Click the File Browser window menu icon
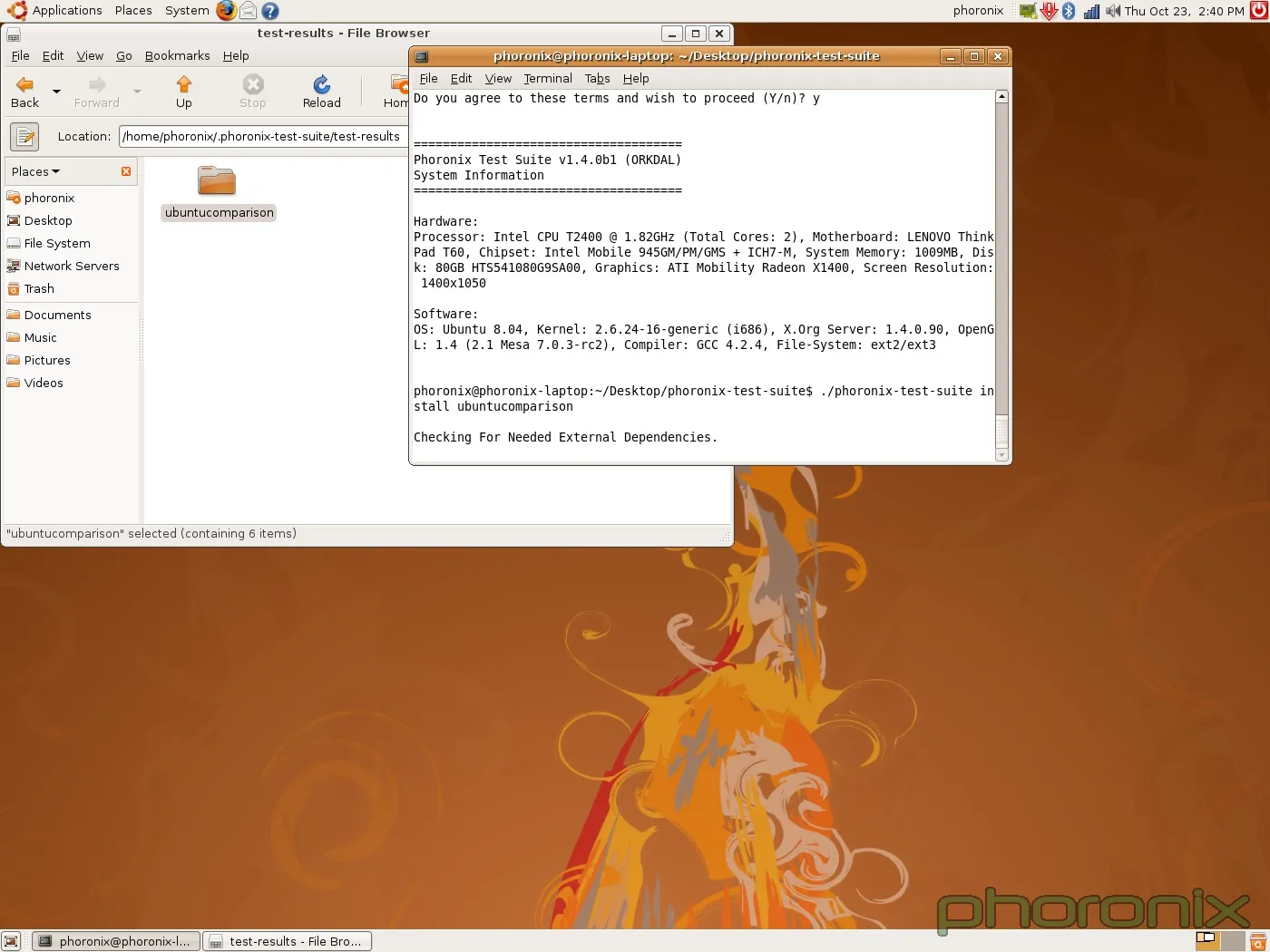Image resolution: width=1270 pixels, height=952 pixels. point(13,34)
